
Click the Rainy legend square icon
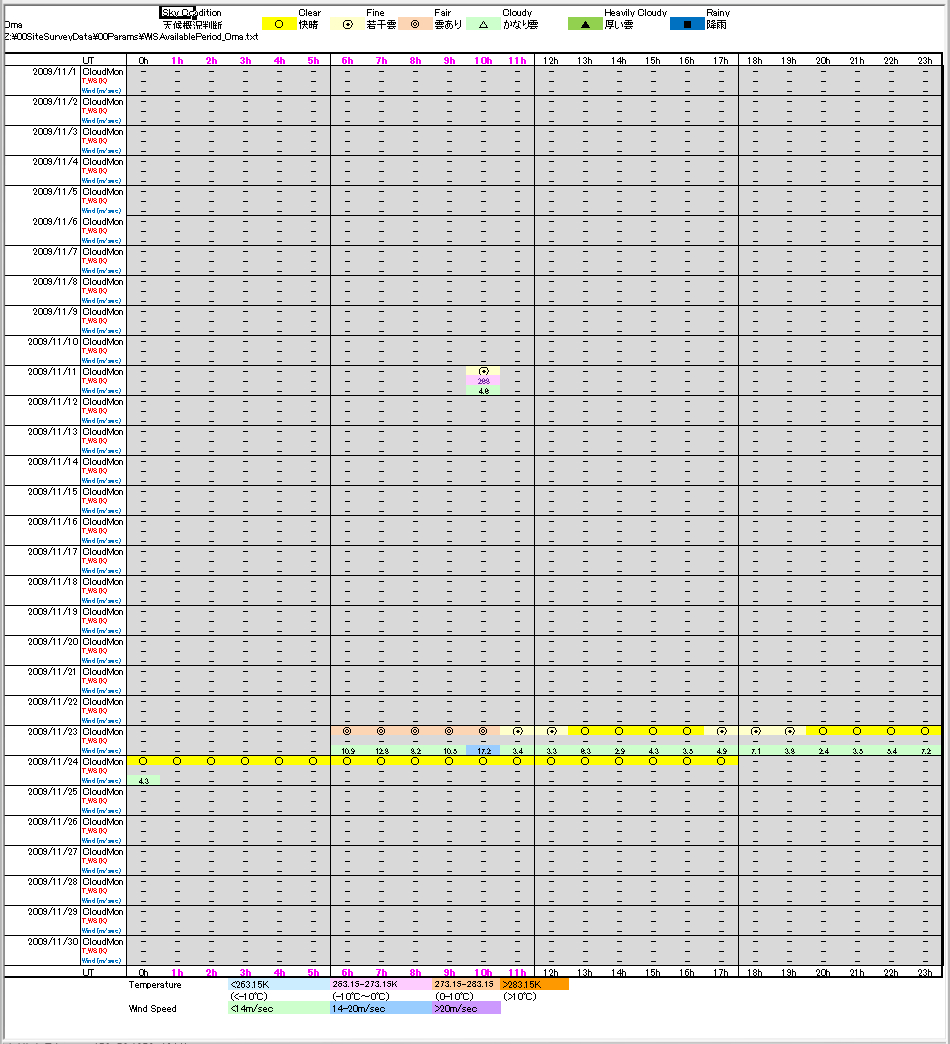pyautogui.click(x=687, y=23)
